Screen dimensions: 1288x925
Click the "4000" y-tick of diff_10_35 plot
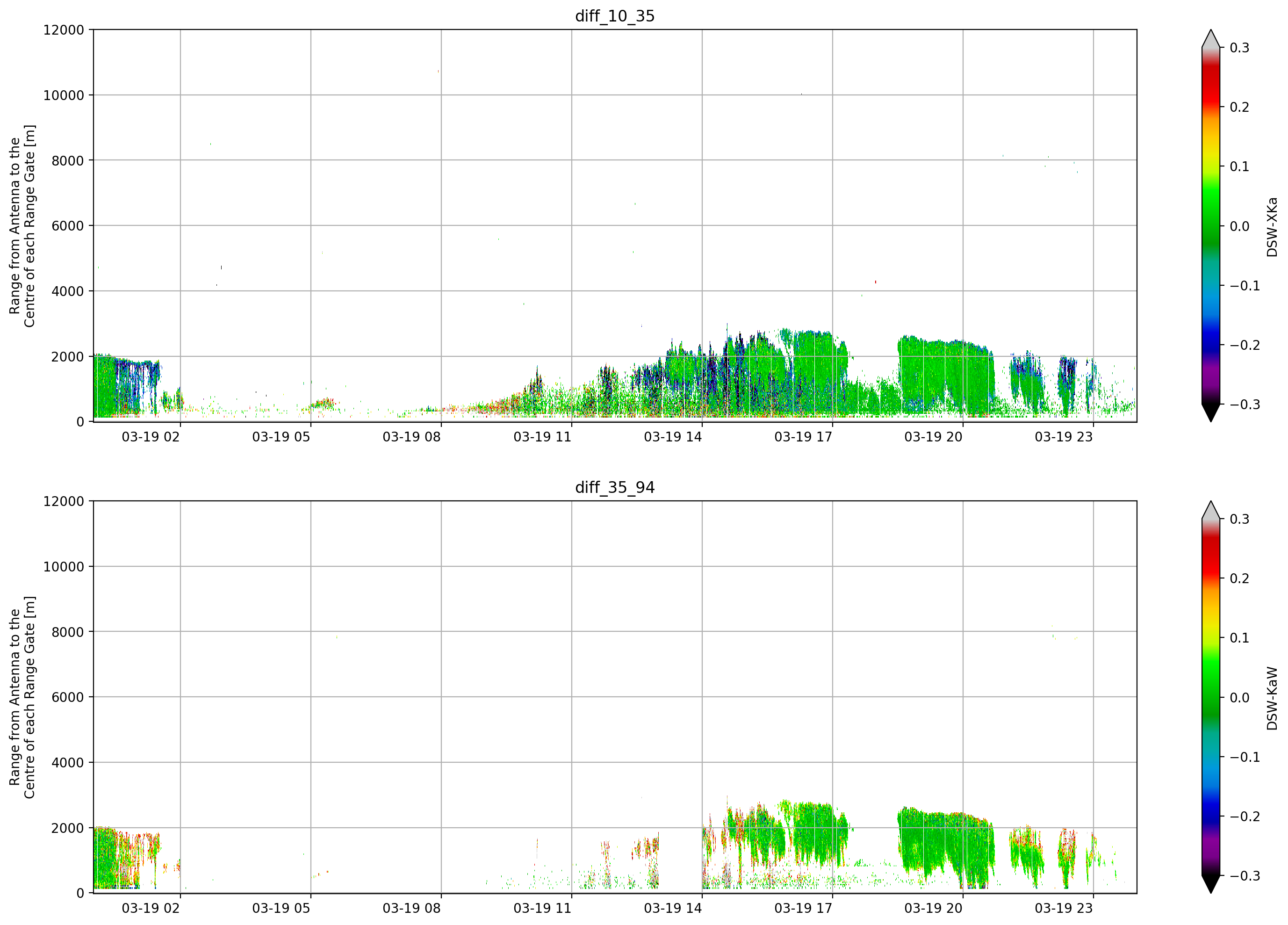(x=68, y=291)
